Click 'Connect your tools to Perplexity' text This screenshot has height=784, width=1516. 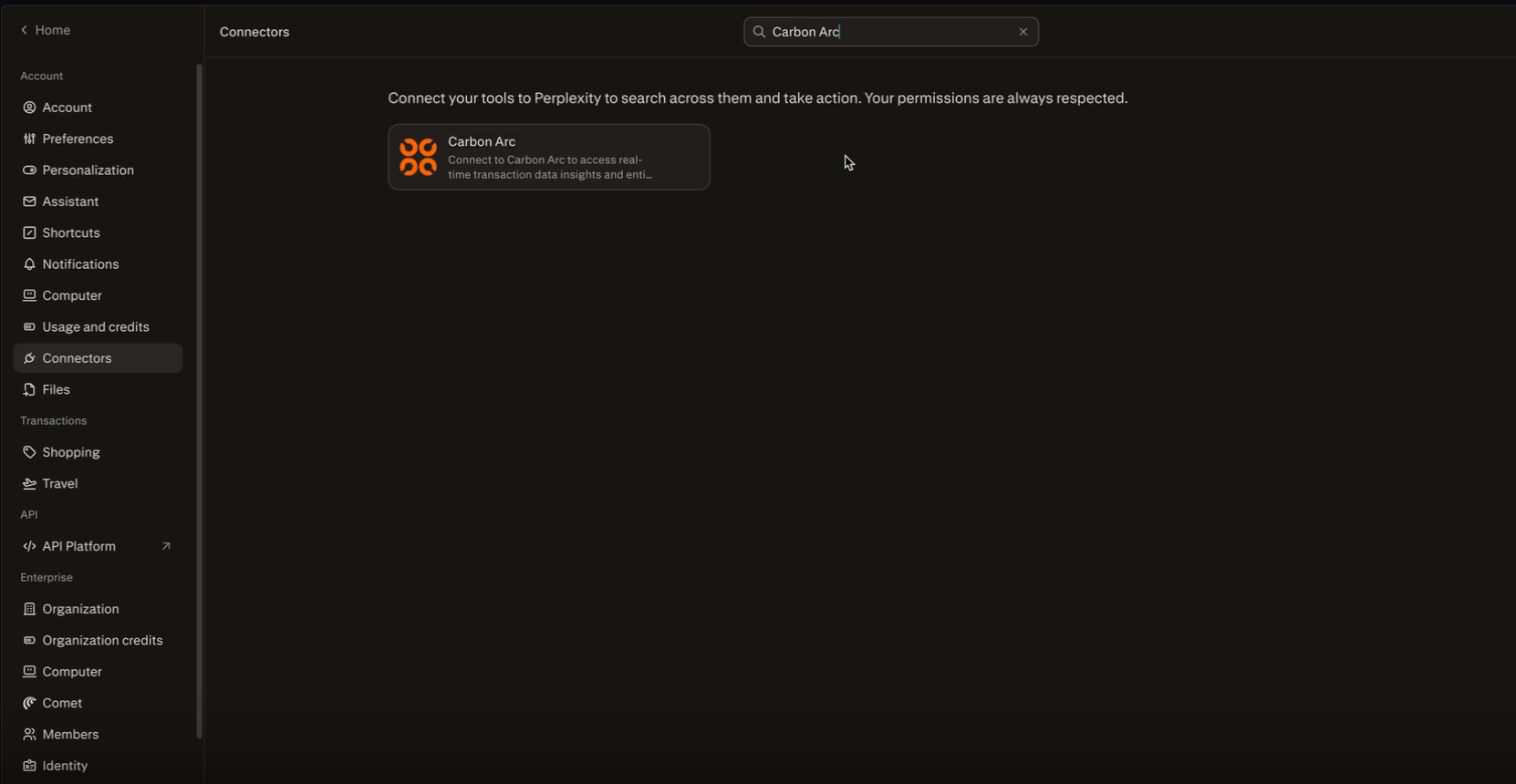click(757, 98)
